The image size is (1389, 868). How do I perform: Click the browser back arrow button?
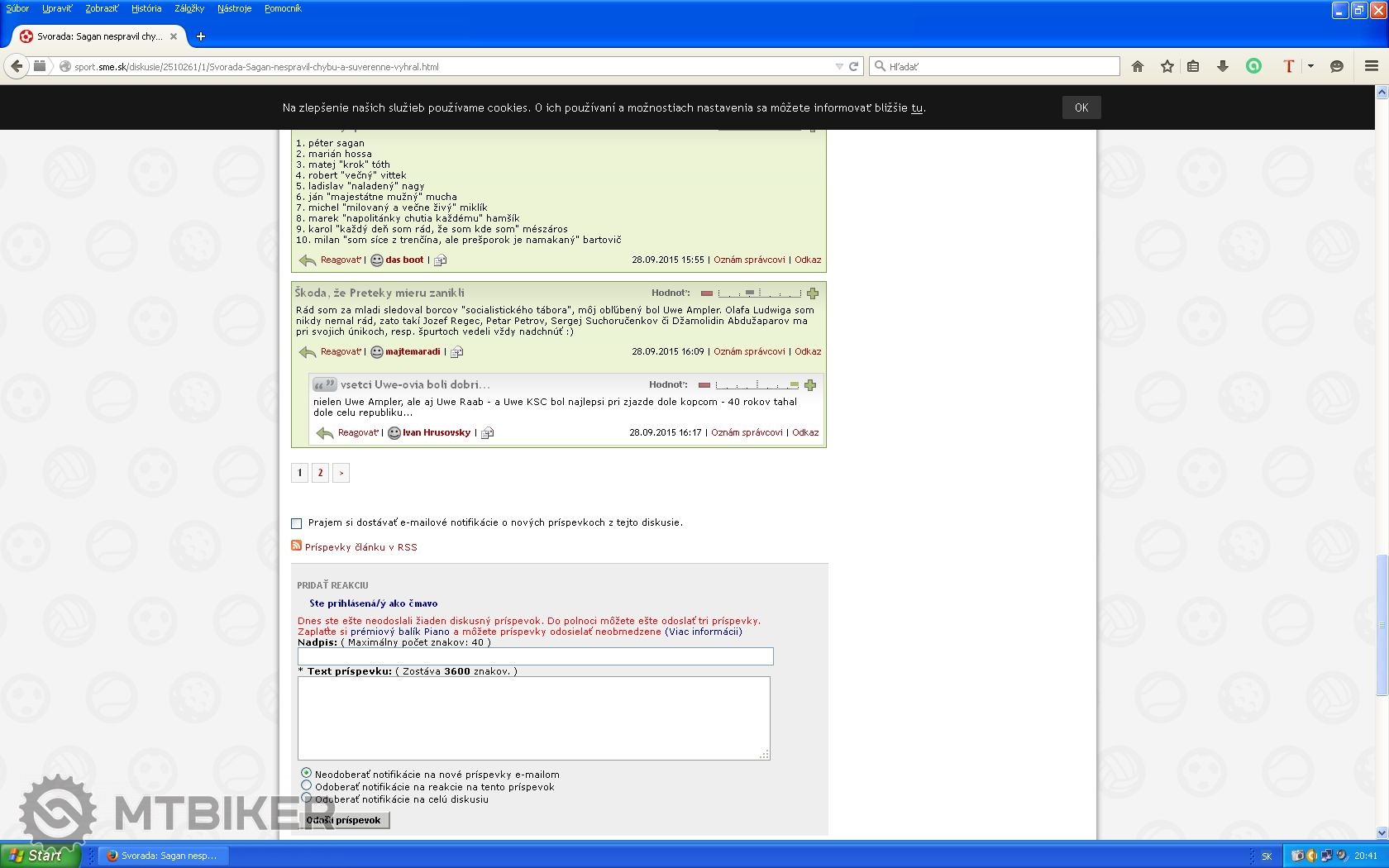pos(17,66)
